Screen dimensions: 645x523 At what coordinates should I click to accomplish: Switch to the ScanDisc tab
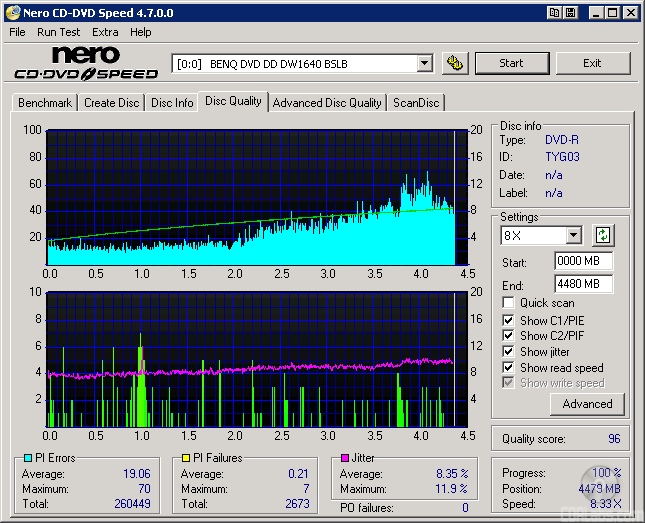click(415, 102)
